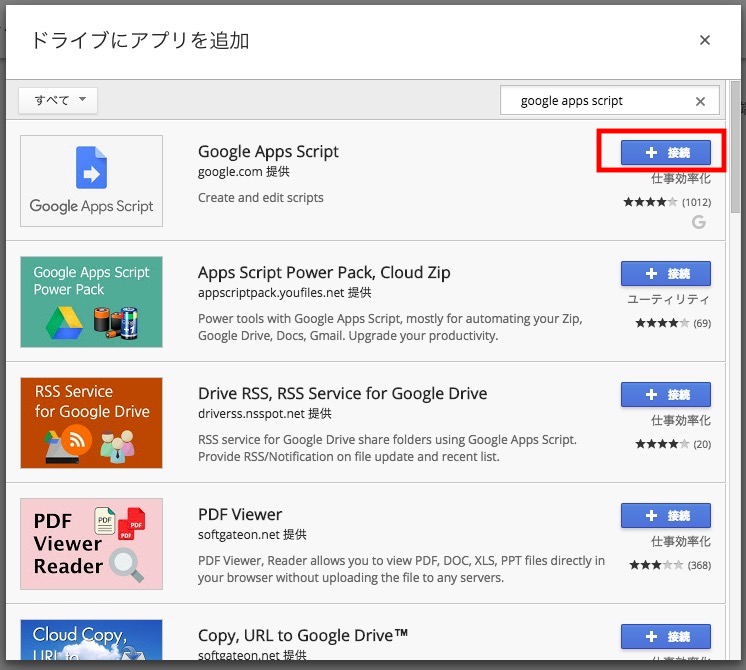The width and height of the screenshot is (746, 670).
Task: Click the search field containing 'google apps script'
Action: (x=609, y=100)
